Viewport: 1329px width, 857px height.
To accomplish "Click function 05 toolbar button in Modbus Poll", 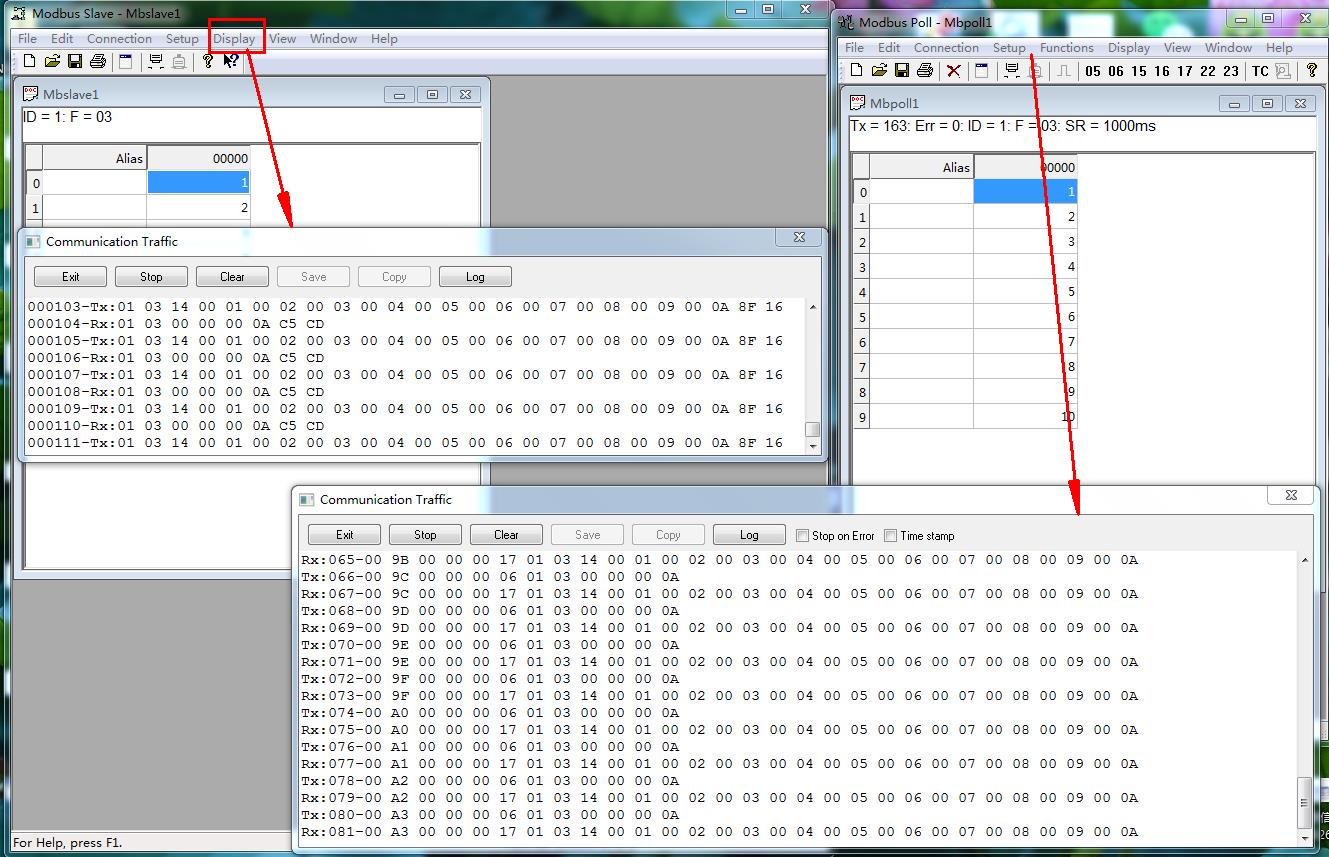I will pyautogui.click(x=1092, y=71).
